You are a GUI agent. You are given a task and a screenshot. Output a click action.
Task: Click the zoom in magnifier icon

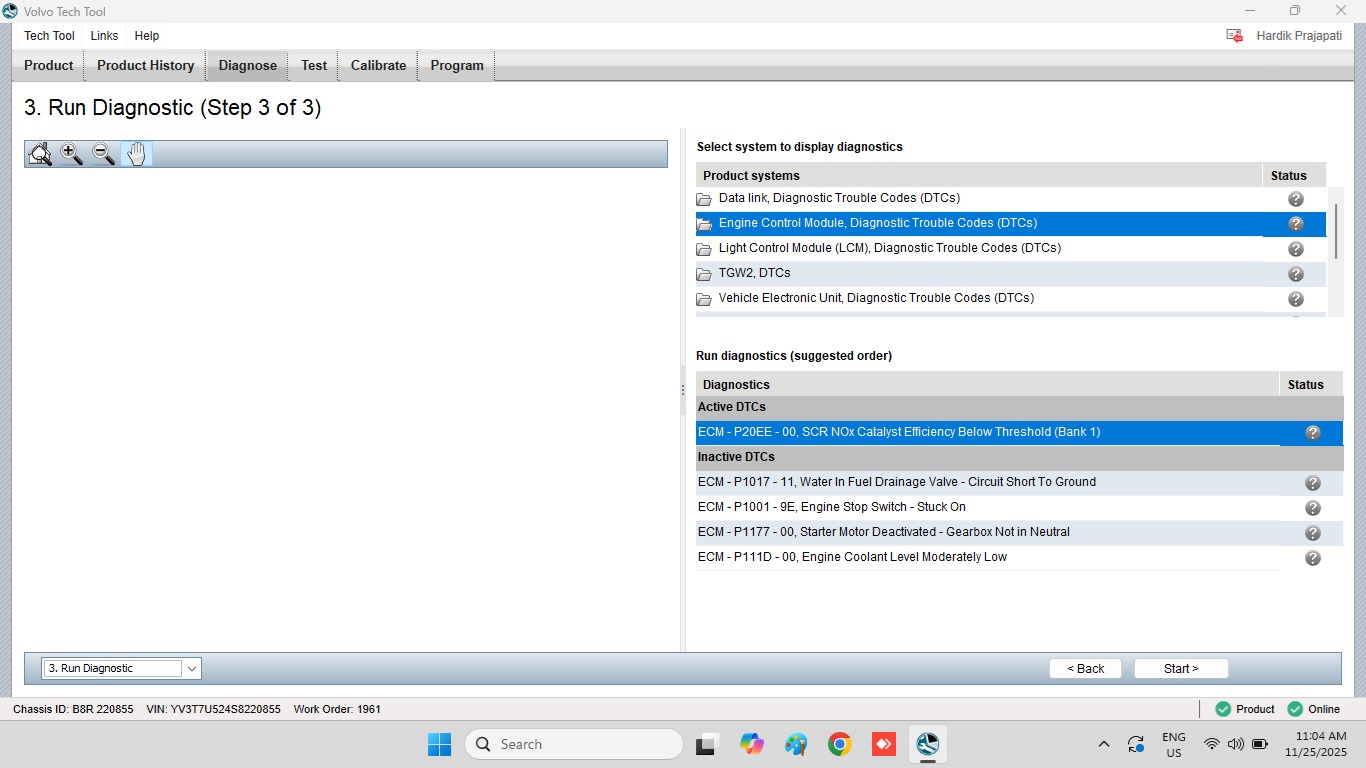click(x=72, y=154)
